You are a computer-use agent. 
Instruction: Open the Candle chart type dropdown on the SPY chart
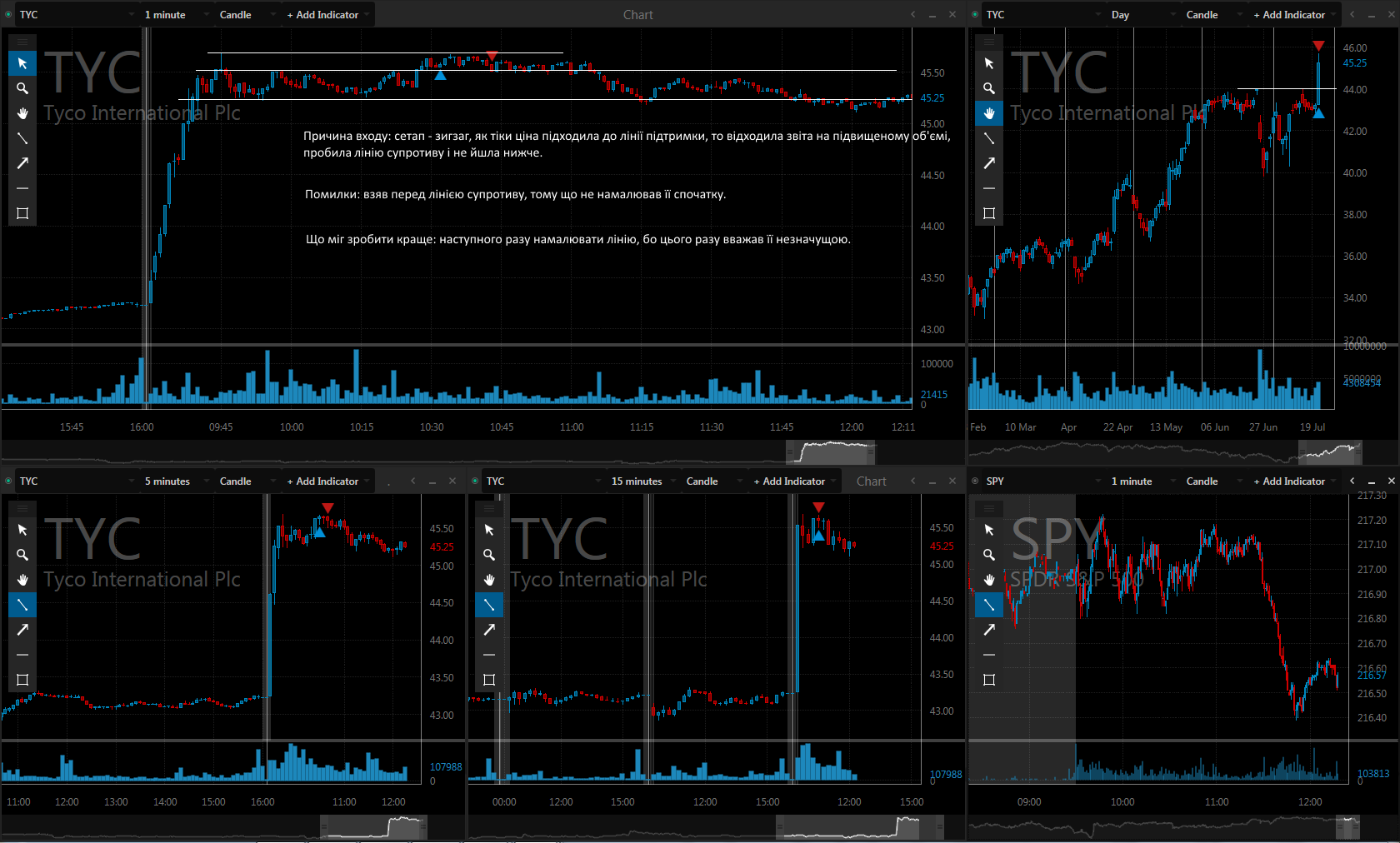(1213, 481)
